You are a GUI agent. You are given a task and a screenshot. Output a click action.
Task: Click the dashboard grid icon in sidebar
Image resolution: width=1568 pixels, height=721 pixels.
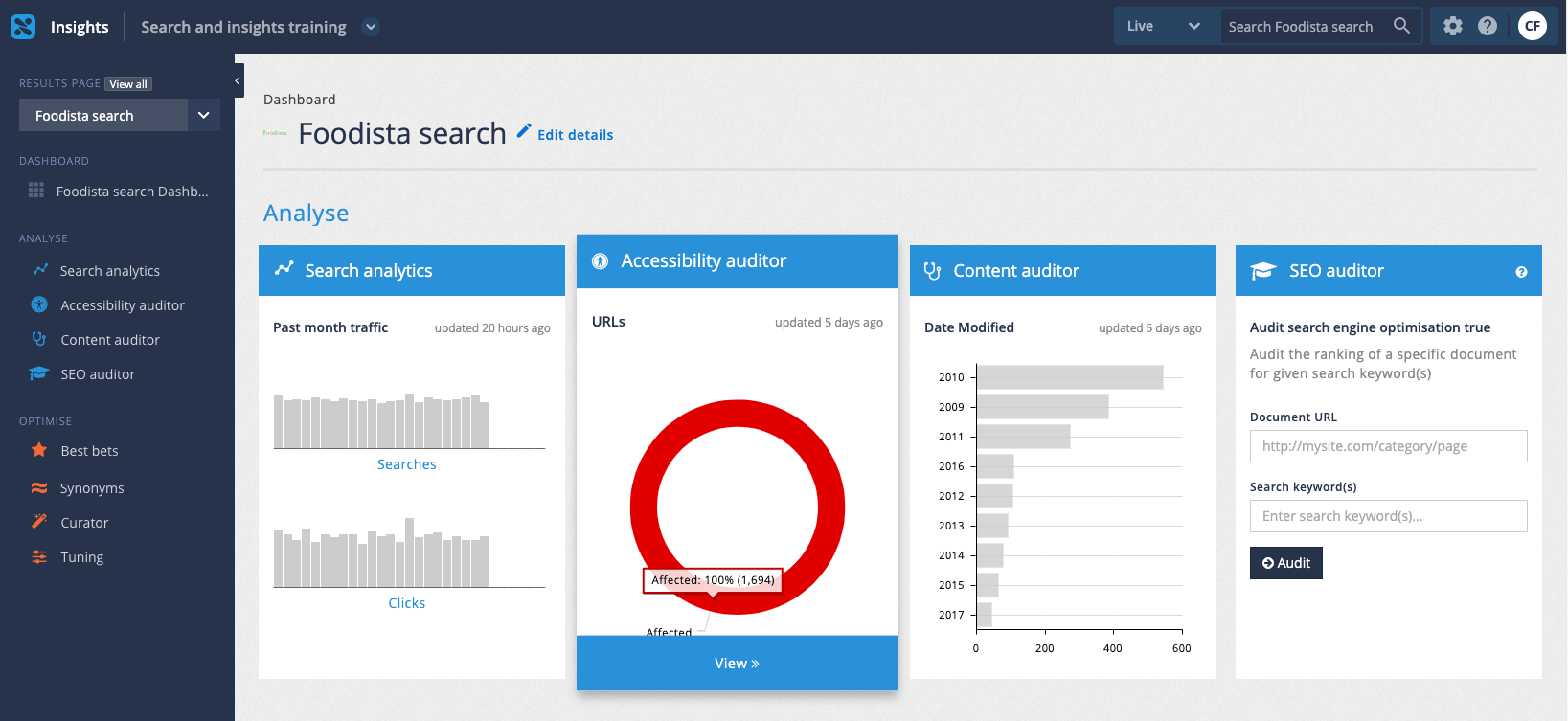click(x=36, y=191)
